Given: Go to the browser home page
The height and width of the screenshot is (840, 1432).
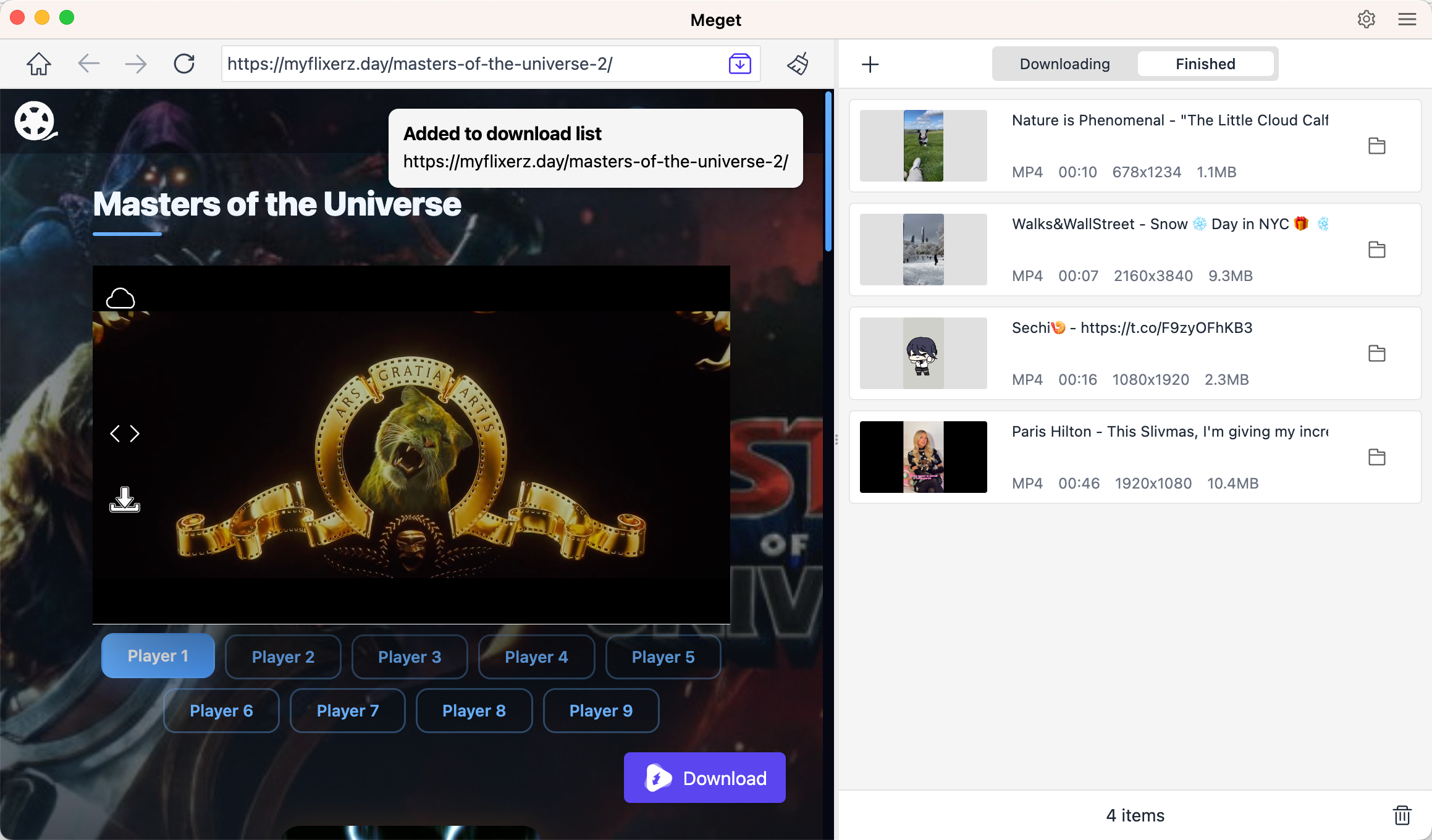Looking at the screenshot, I should tap(38, 64).
